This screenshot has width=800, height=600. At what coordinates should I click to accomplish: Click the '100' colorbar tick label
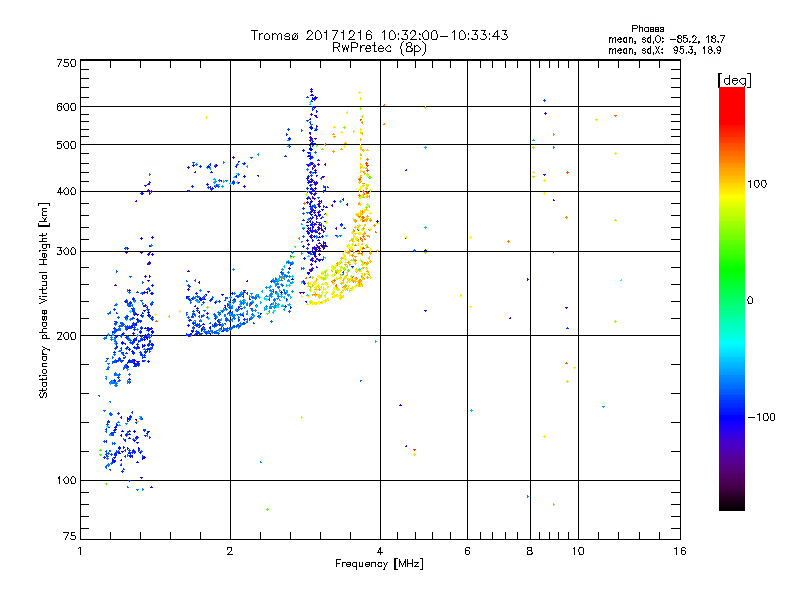click(757, 184)
